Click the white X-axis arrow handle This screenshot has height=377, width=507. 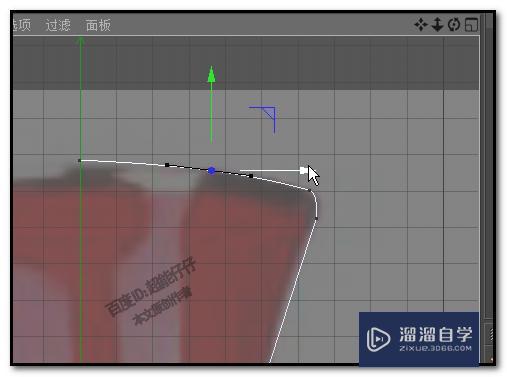304,171
